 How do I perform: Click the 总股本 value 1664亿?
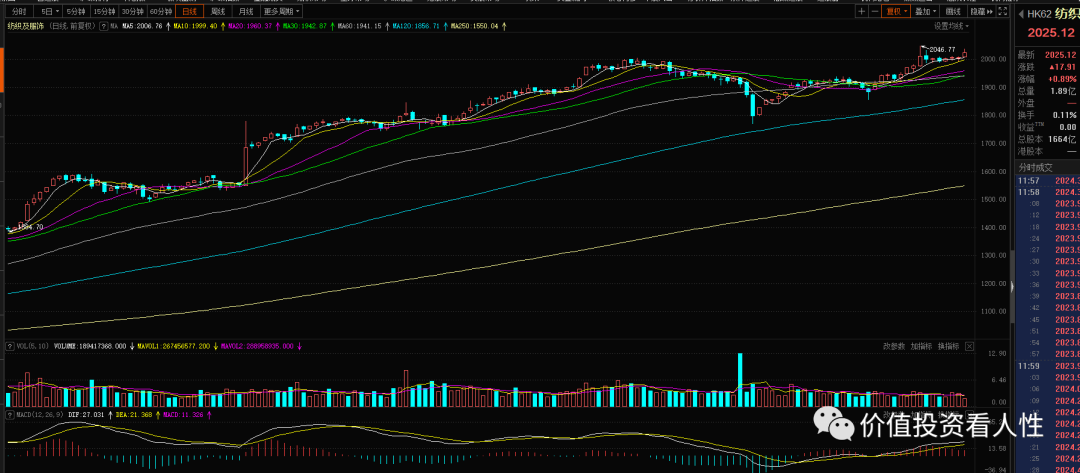click(x=1063, y=139)
